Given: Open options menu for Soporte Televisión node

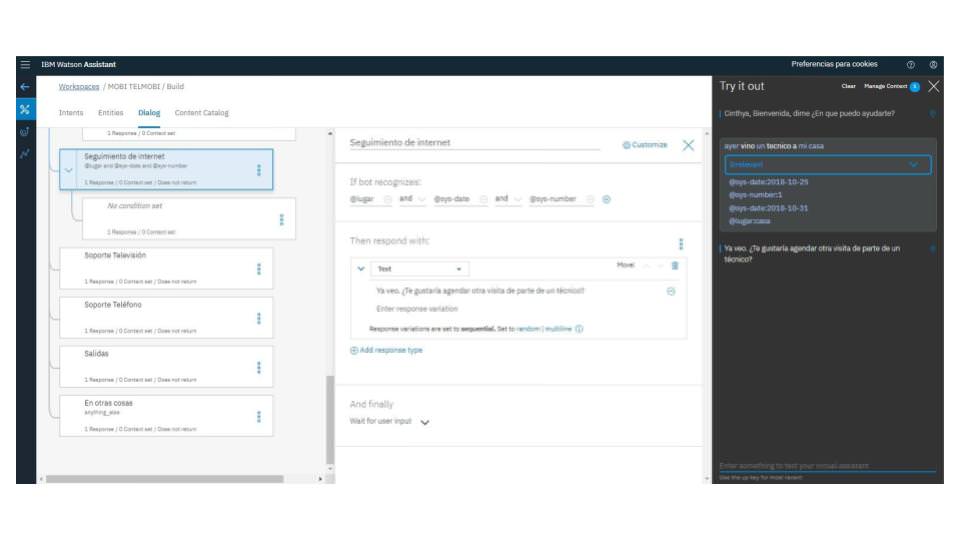Looking at the screenshot, I should point(259,269).
